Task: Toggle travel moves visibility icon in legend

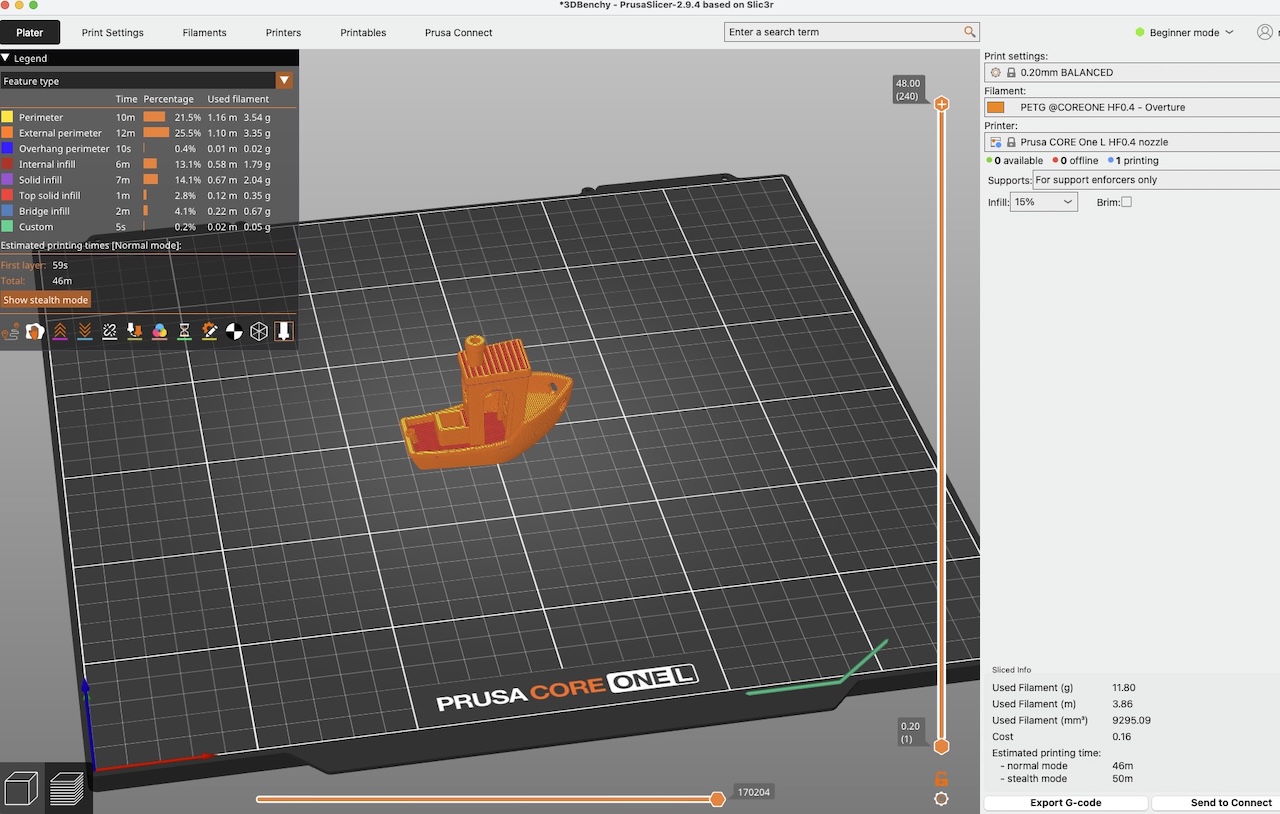Action: 11,331
